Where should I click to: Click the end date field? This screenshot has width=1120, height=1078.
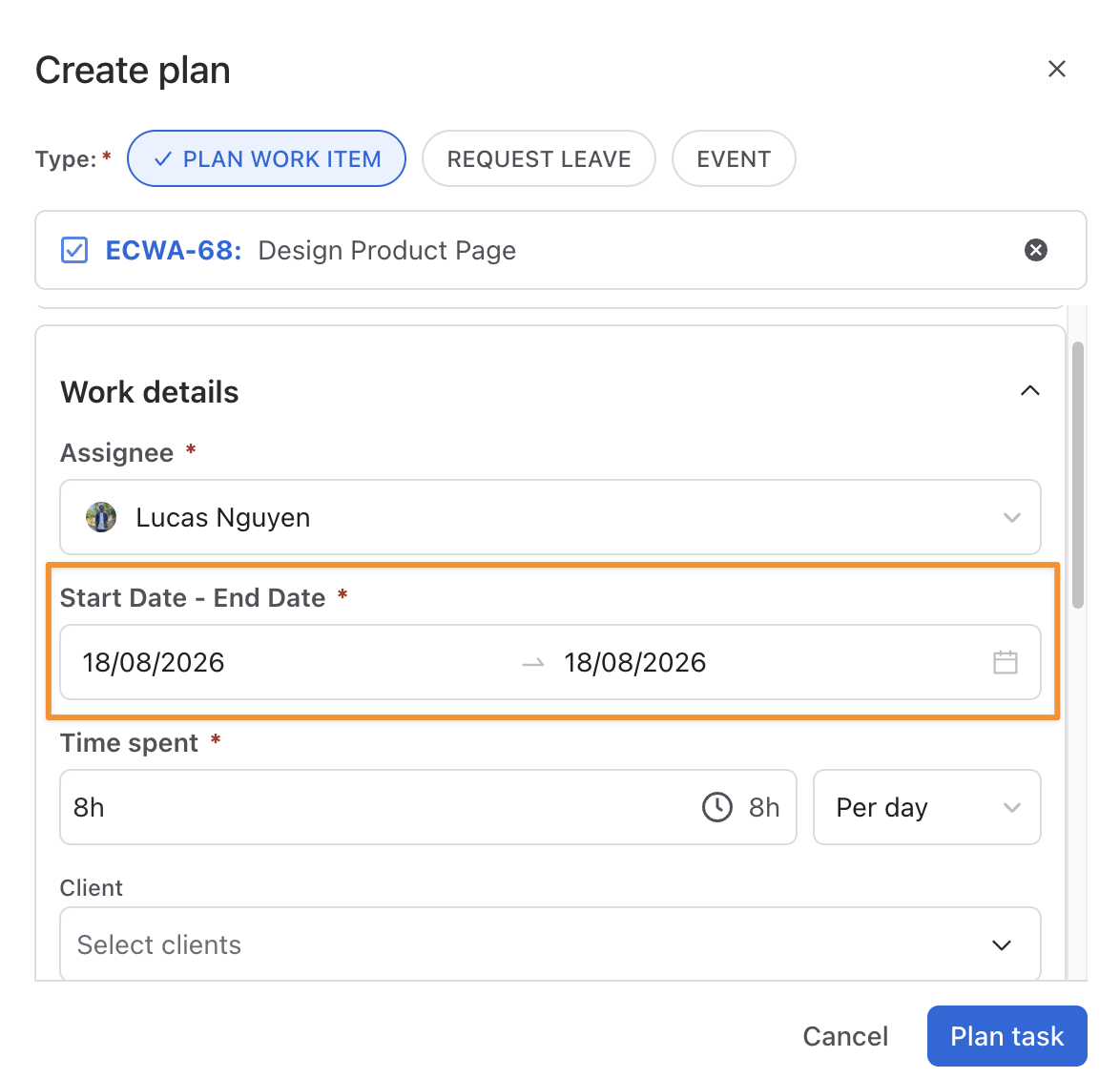coord(635,663)
